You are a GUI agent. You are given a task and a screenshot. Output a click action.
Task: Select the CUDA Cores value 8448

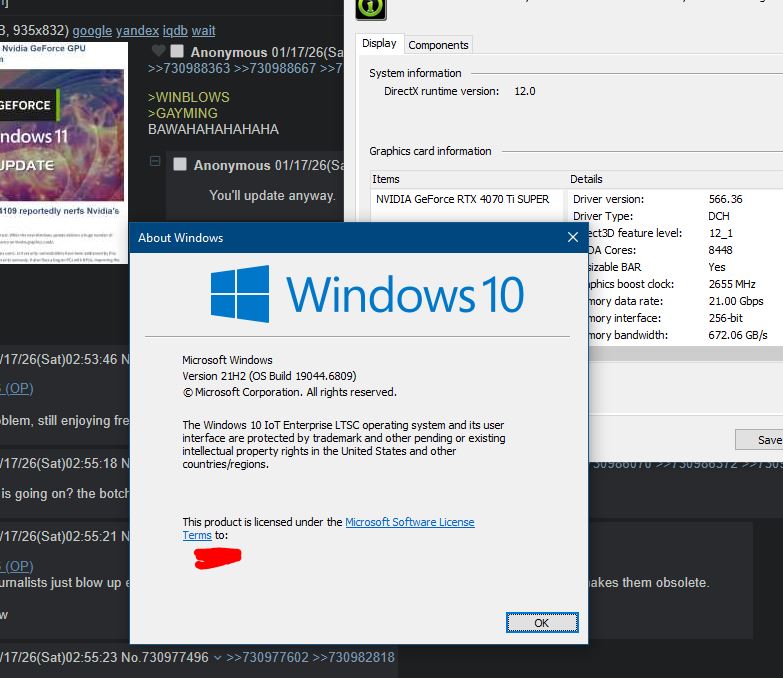(x=720, y=250)
